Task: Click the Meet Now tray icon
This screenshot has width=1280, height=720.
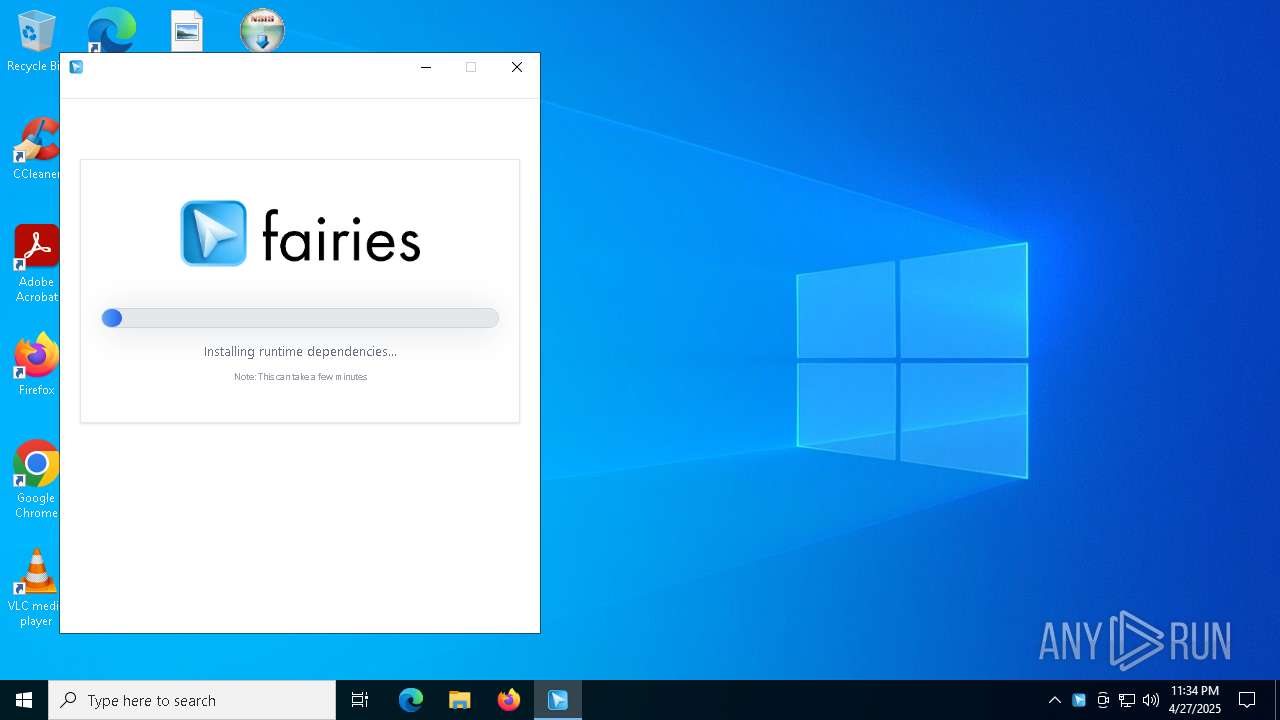Action: 1103,700
